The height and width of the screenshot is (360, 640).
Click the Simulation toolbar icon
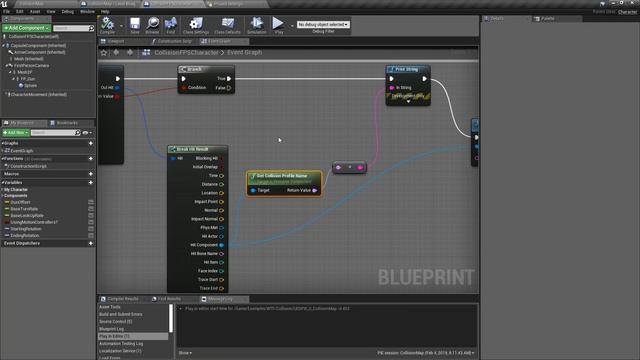click(x=257, y=24)
